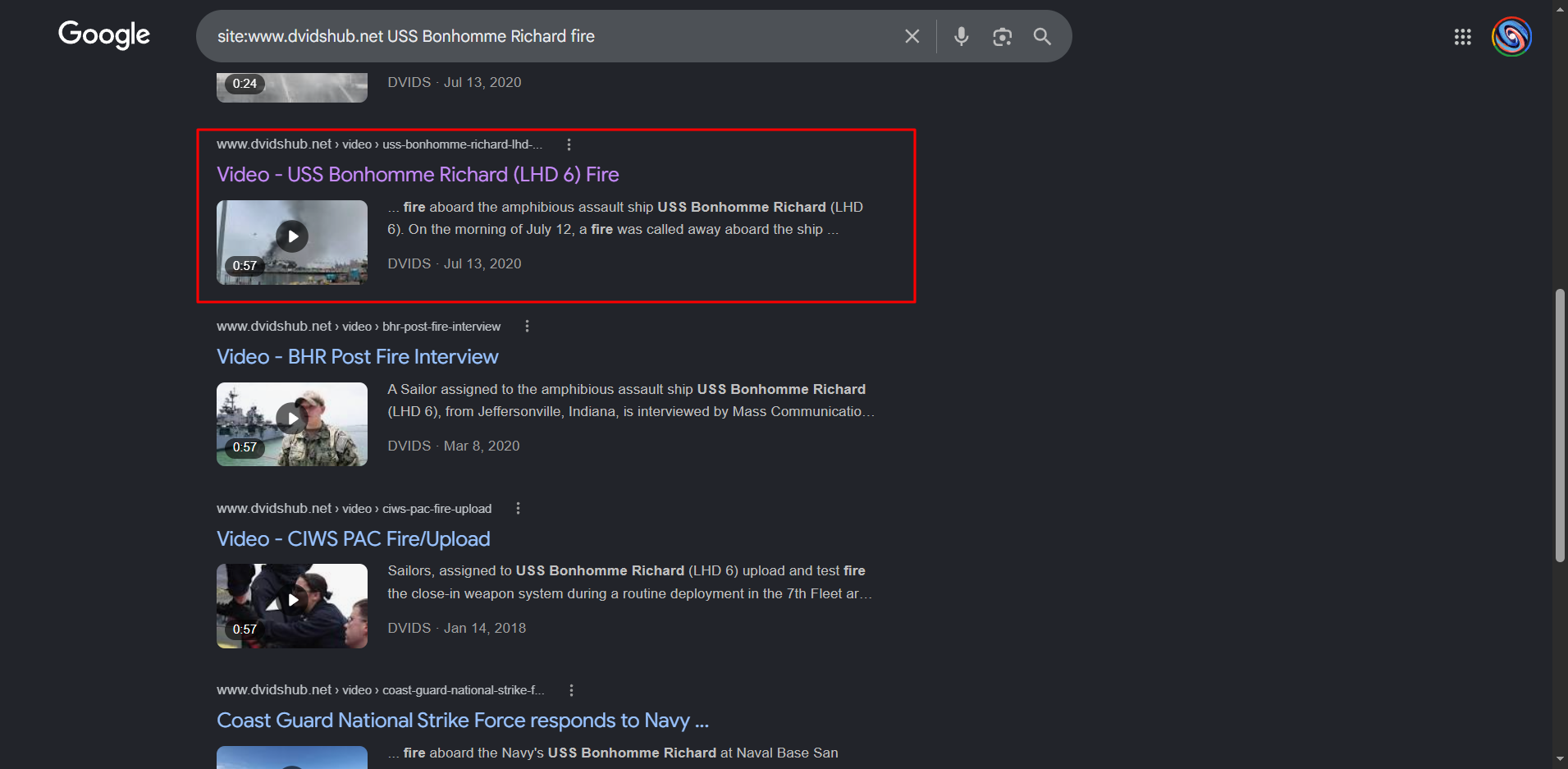This screenshot has width=1568, height=769.
Task: Click the page vertical scrollbar thumb
Action: point(1560,425)
